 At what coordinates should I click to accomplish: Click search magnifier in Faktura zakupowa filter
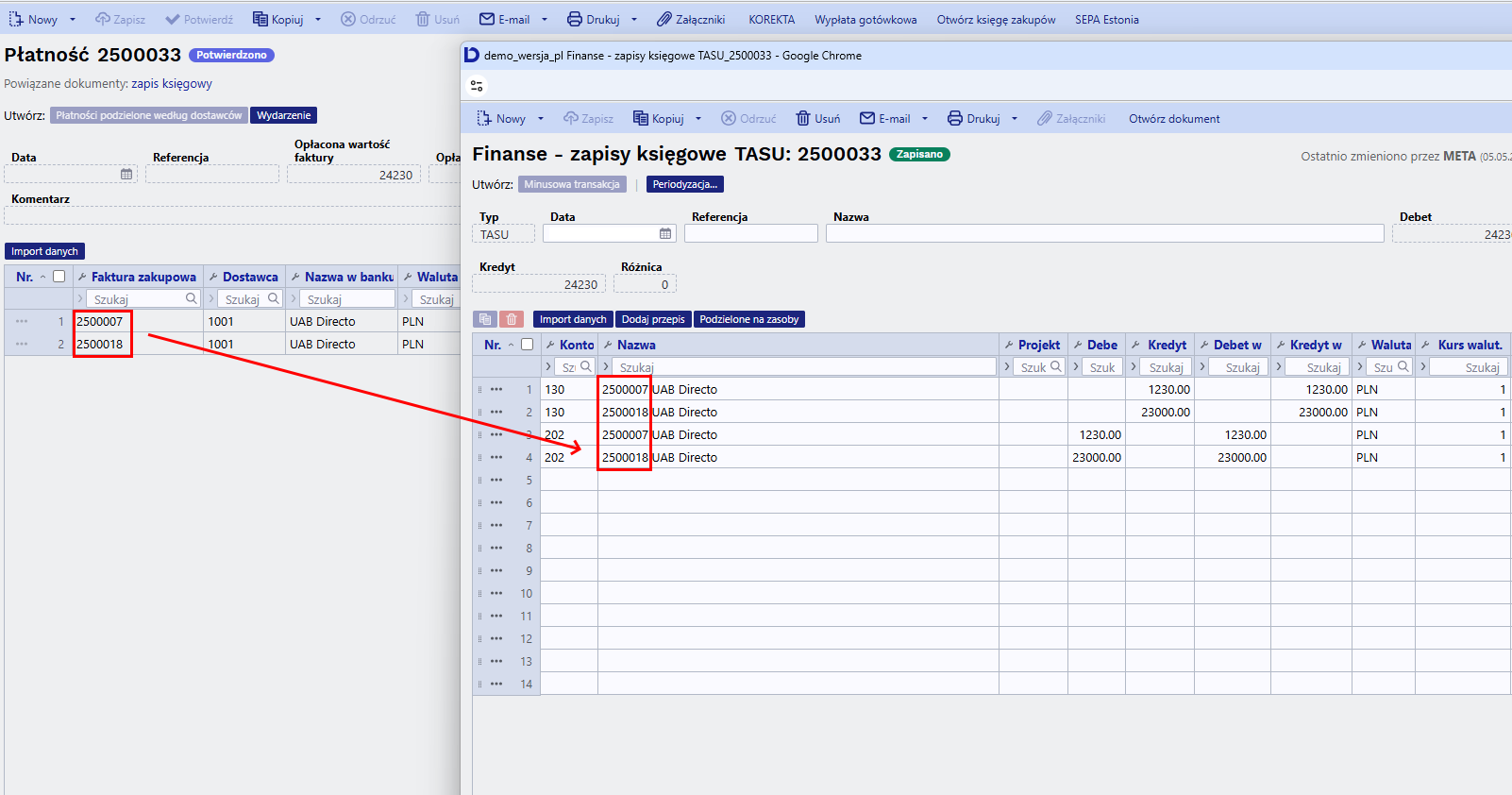point(192,298)
